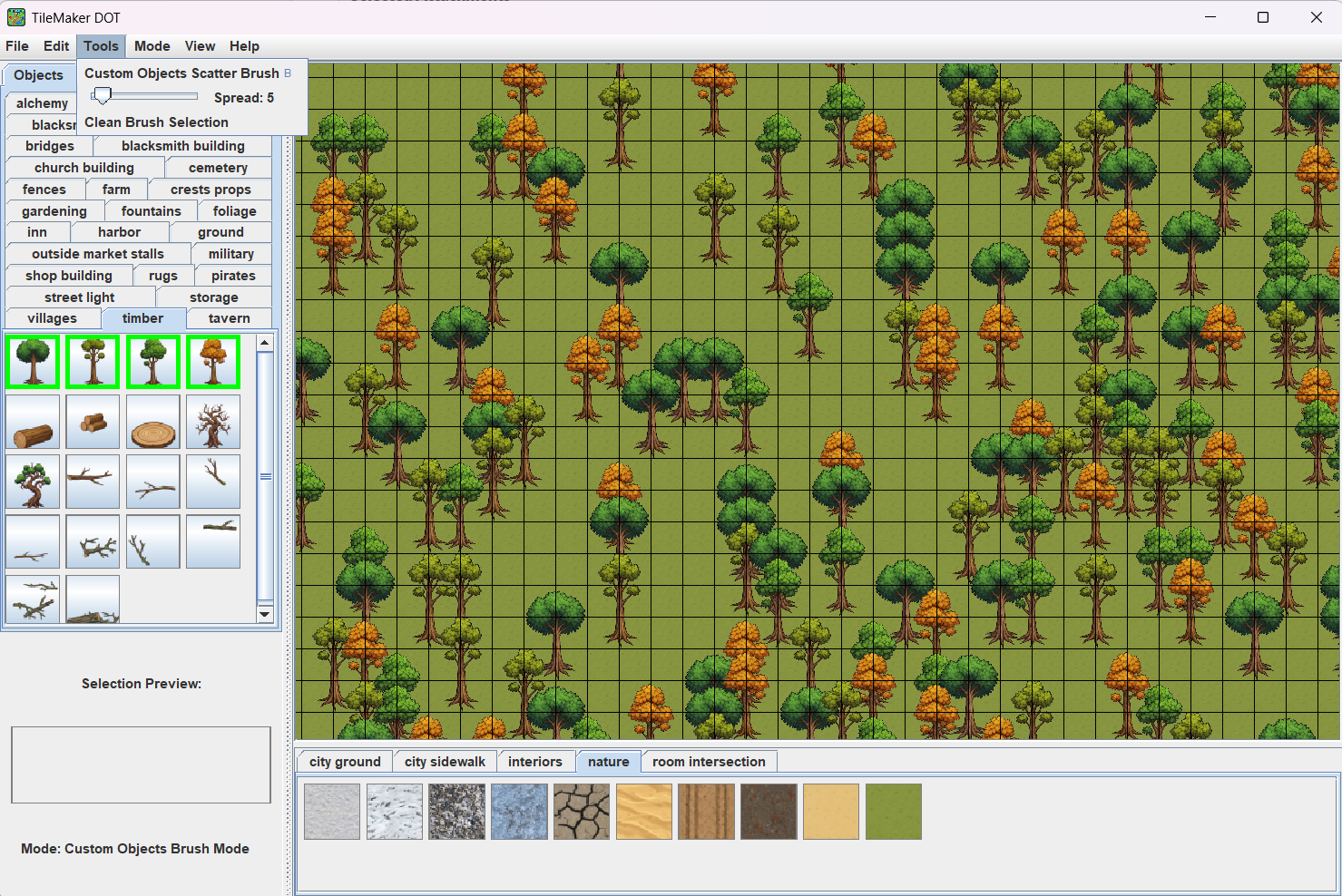Click the object list scroll-up arrow
The image size is (1342, 896).
[265, 342]
